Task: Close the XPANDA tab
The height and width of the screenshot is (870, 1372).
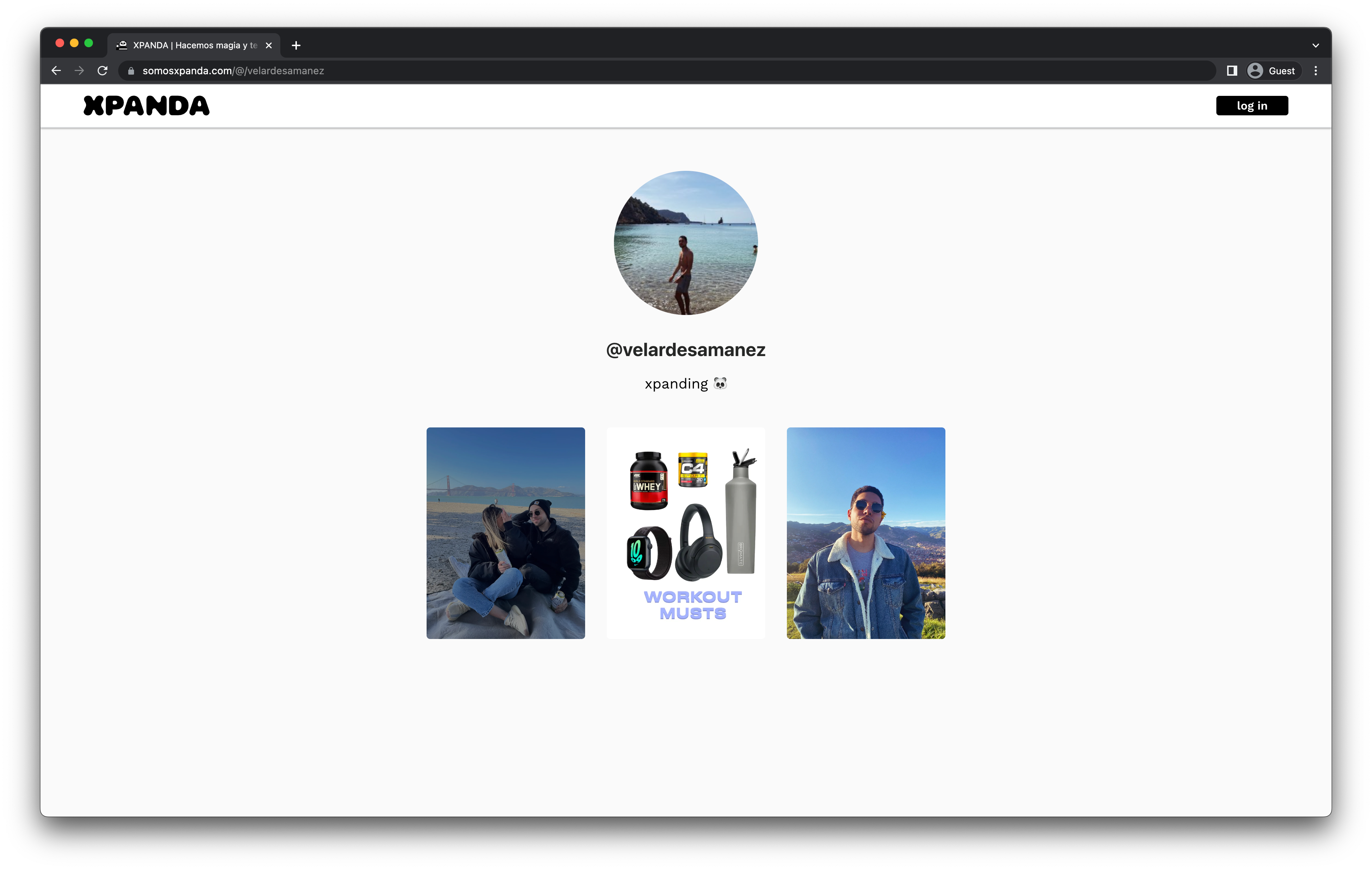Action: tap(269, 46)
